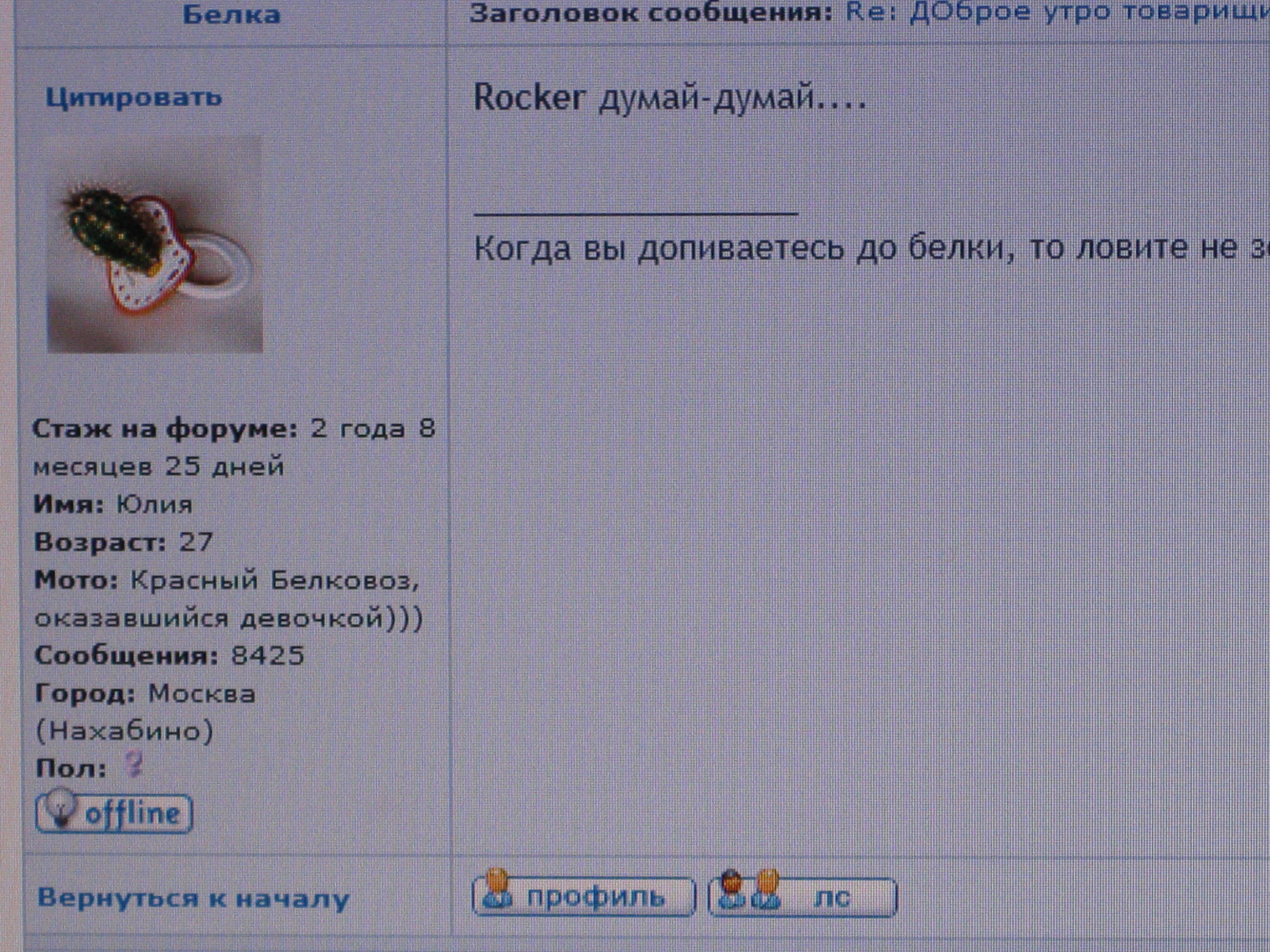
Task: Open private messages via лс button
Action: (x=803, y=896)
